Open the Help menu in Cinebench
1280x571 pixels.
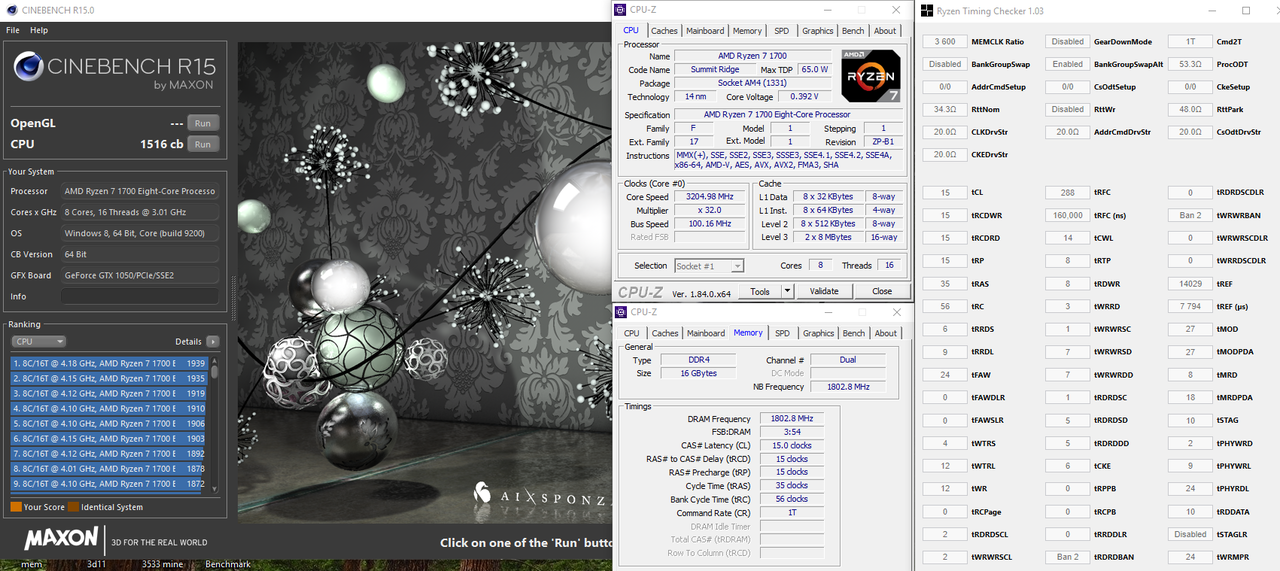pyautogui.click(x=39, y=30)
